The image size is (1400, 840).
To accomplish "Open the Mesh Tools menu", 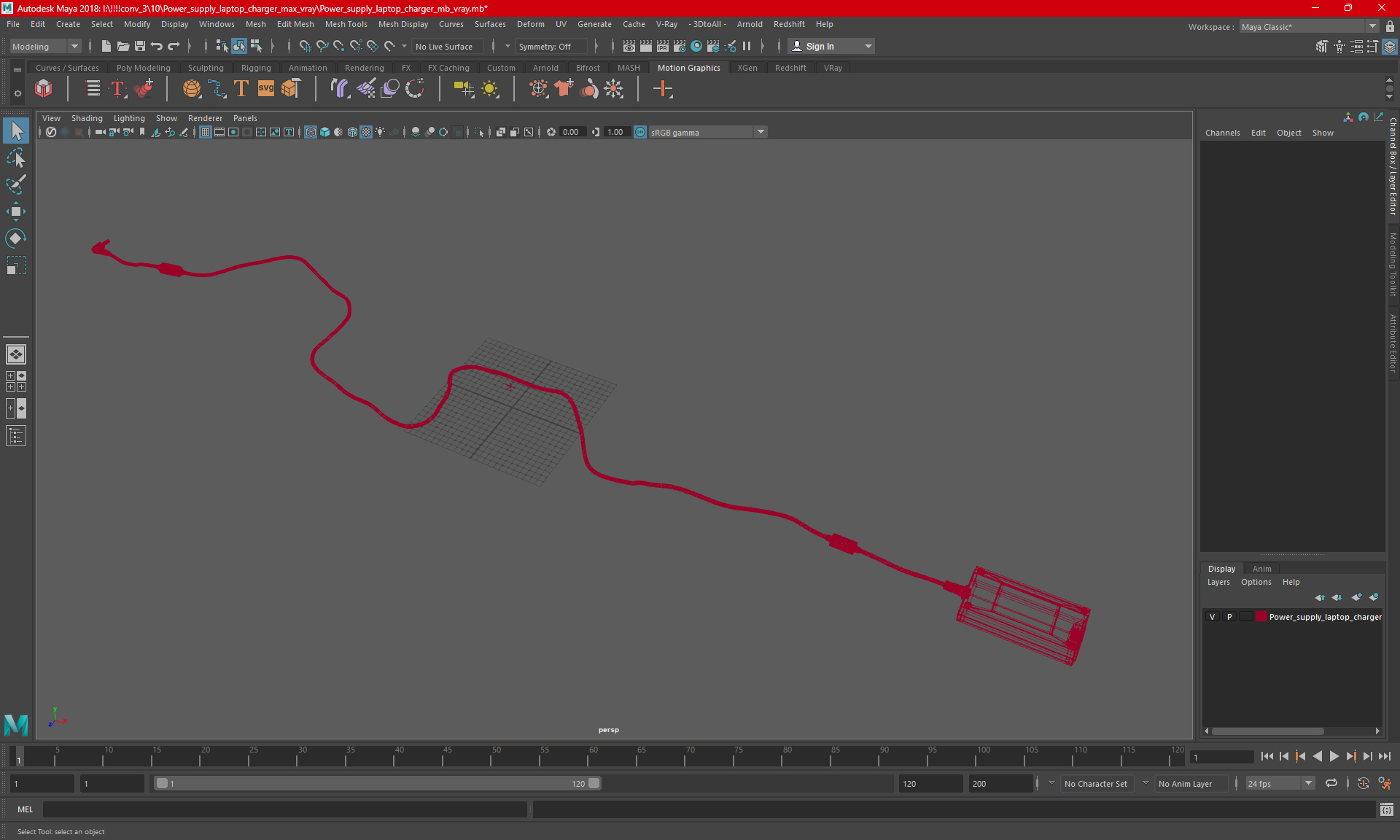I will click(x=346, y=24).
